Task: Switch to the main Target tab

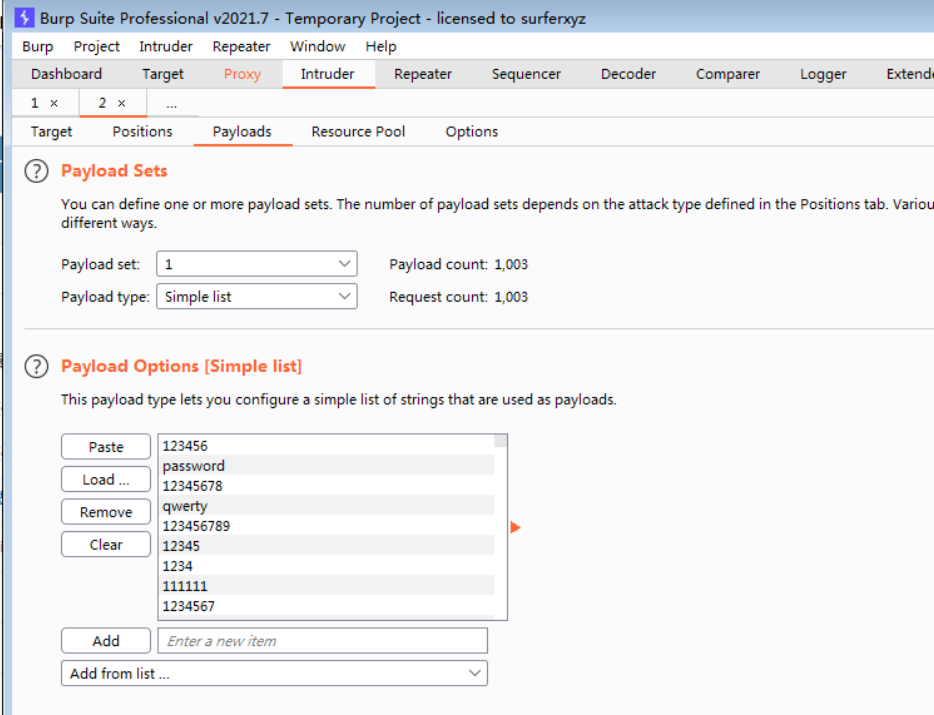Action: (163, 74)
